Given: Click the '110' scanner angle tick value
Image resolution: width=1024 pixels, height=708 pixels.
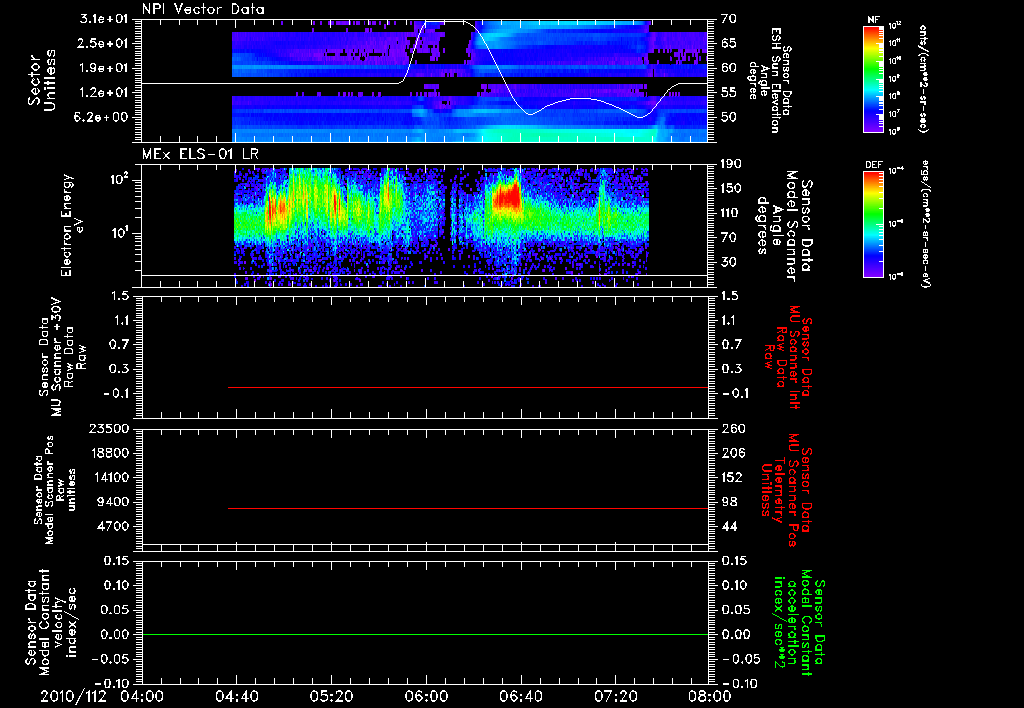Looking at the screenshot, I should [x=731, y=213].
